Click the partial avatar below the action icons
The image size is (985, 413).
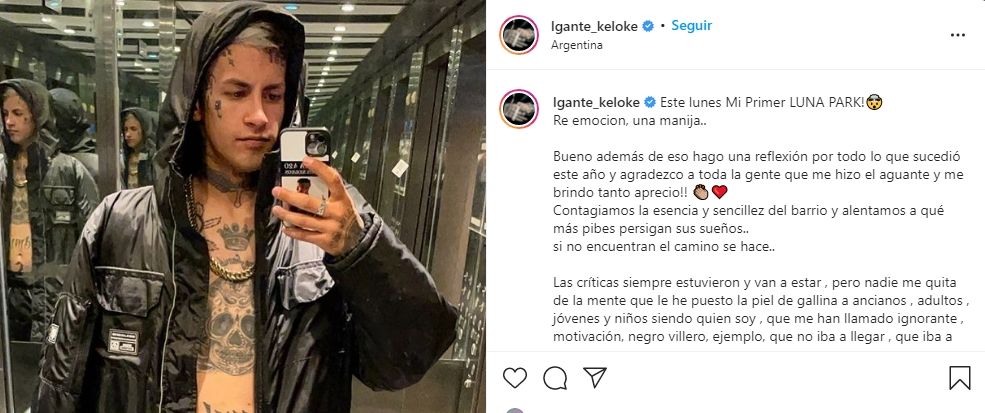point(514,410)
